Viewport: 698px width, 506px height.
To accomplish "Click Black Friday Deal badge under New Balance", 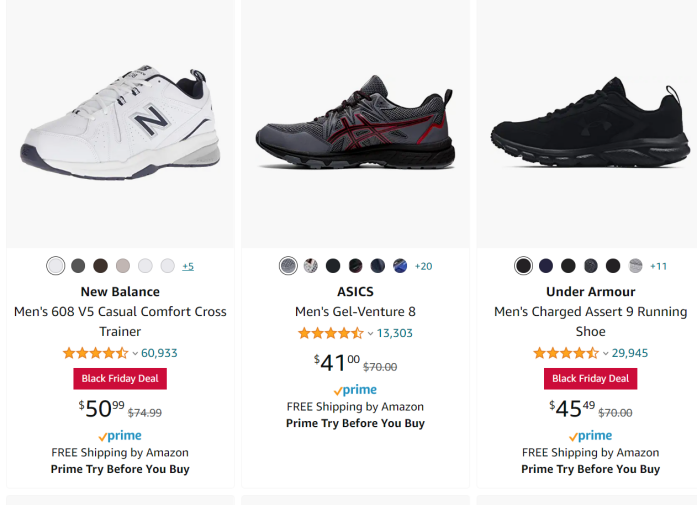I will point(120,379).
